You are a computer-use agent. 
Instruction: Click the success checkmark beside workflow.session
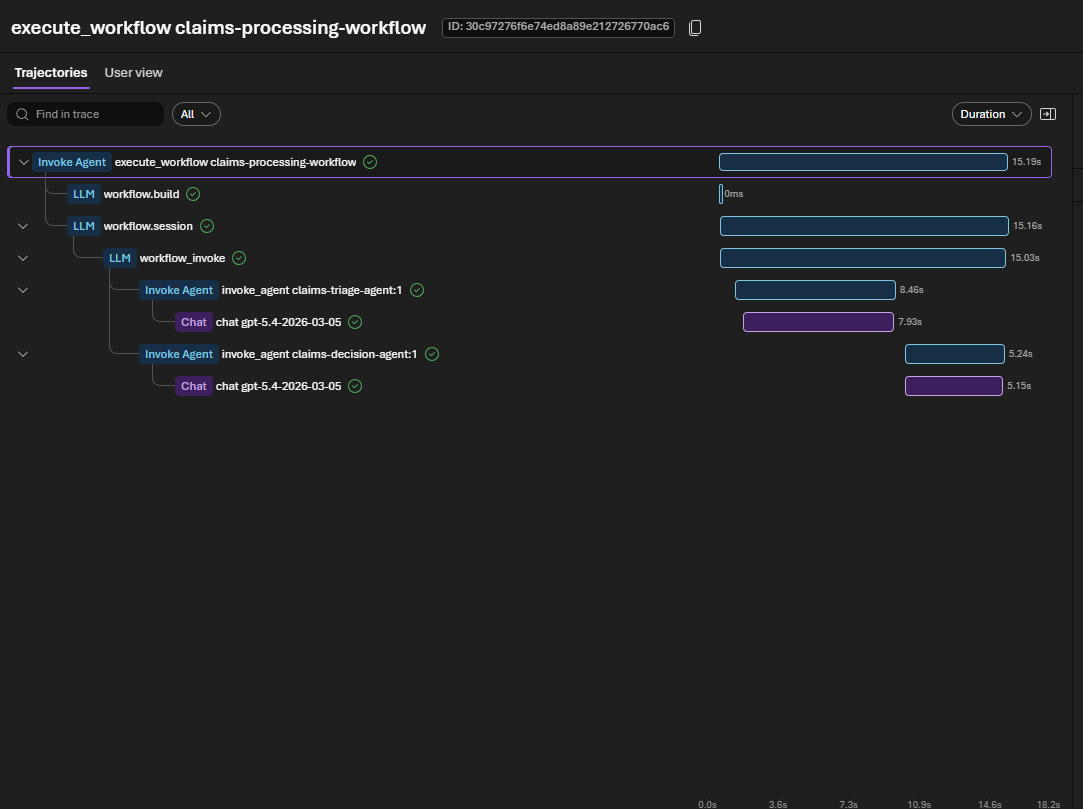[x=207, y=226]
